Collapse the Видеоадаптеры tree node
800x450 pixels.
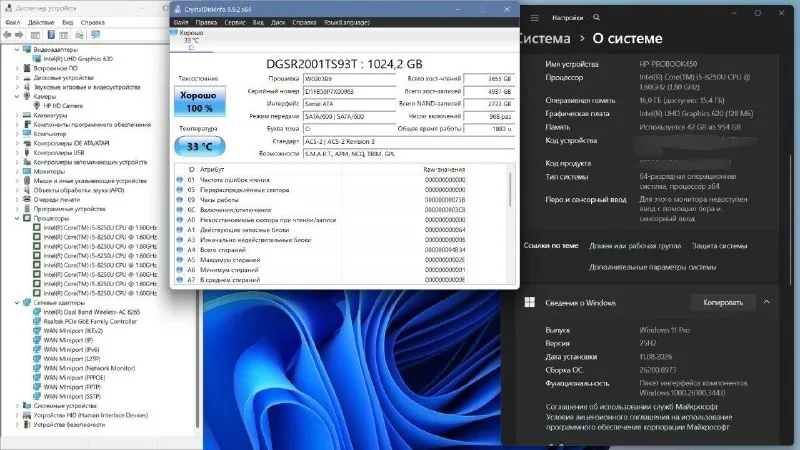(x=17, y=49)
